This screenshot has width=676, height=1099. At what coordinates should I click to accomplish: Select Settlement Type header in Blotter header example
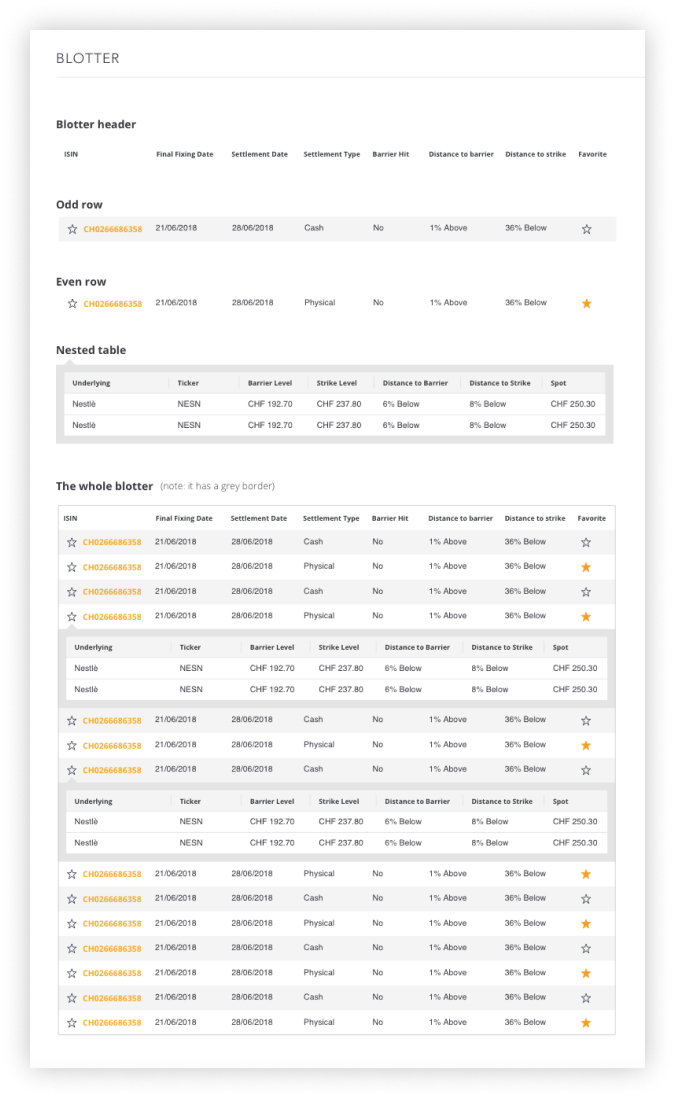332,155
